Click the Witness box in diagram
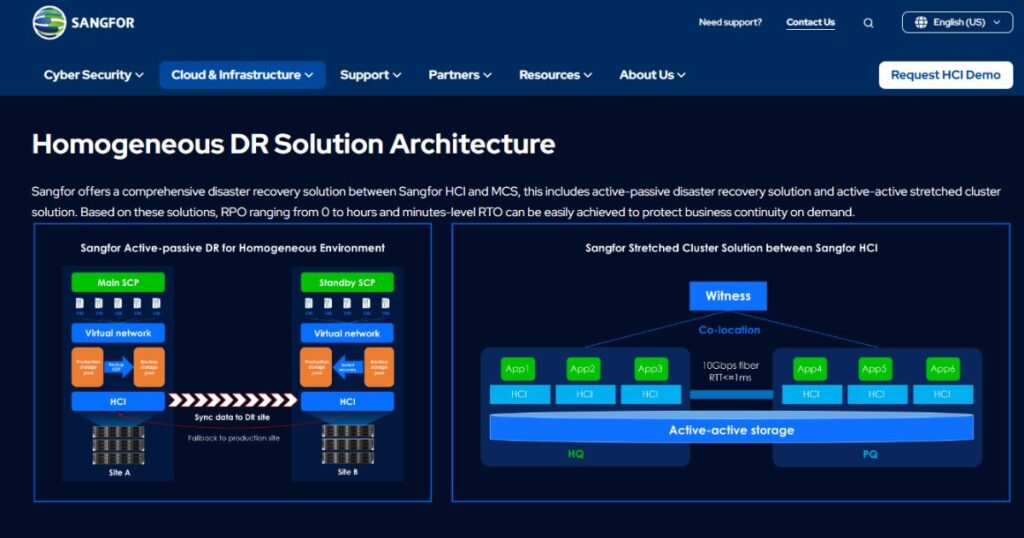The height and width of the screenshot is (538, 1024). click(728, 296)
